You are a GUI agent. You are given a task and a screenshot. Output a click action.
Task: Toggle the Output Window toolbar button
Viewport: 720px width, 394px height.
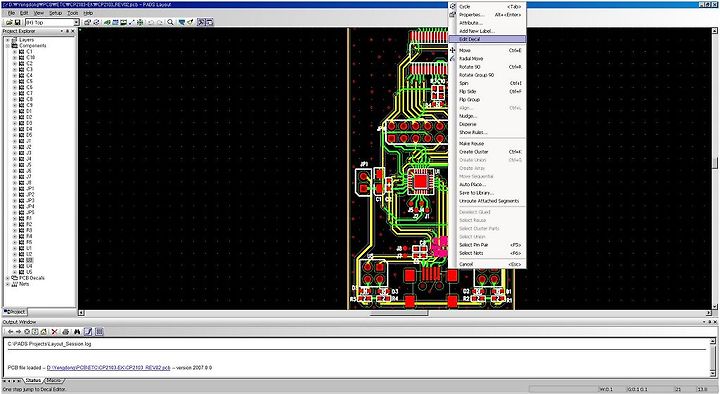point(209,22)
